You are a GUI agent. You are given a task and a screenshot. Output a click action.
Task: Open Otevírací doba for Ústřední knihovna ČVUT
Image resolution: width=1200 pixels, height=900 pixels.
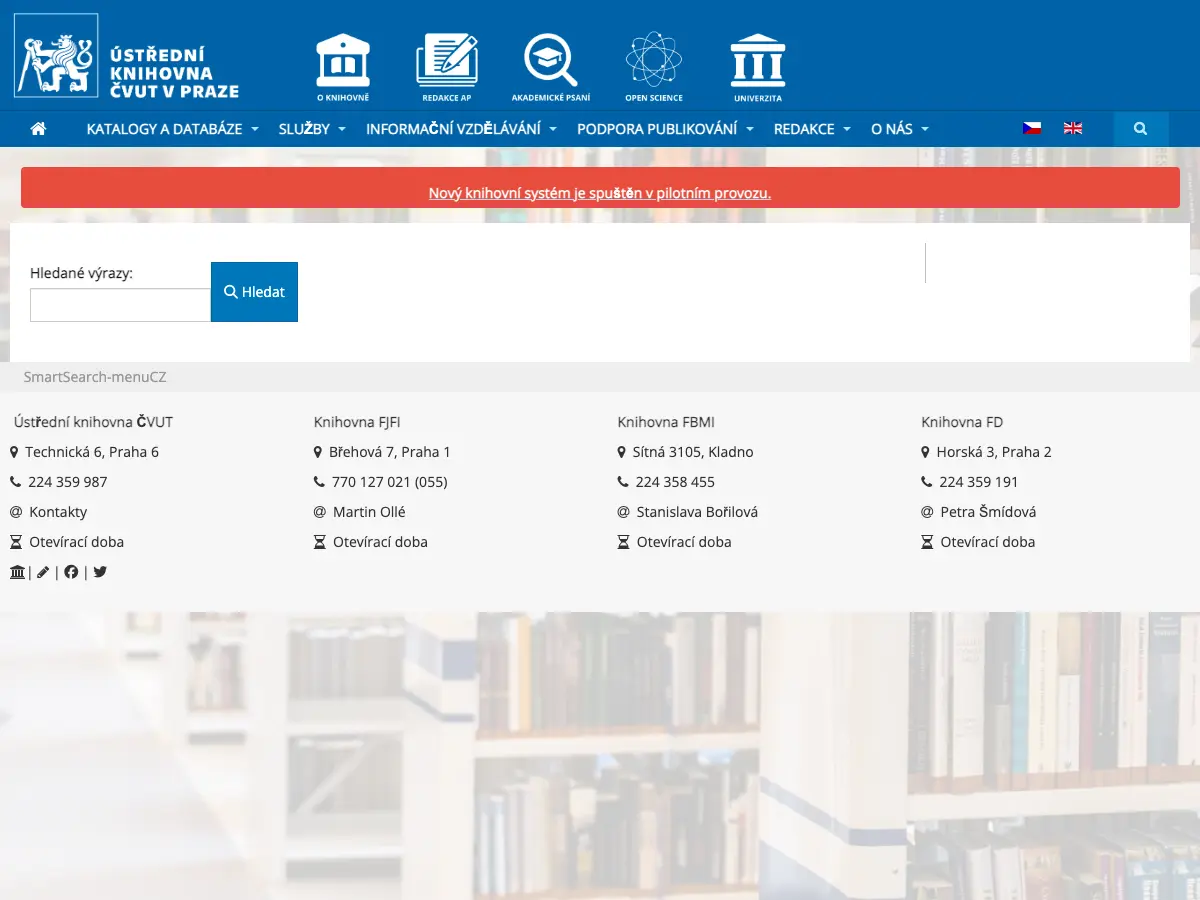click(x=77, y=542)
